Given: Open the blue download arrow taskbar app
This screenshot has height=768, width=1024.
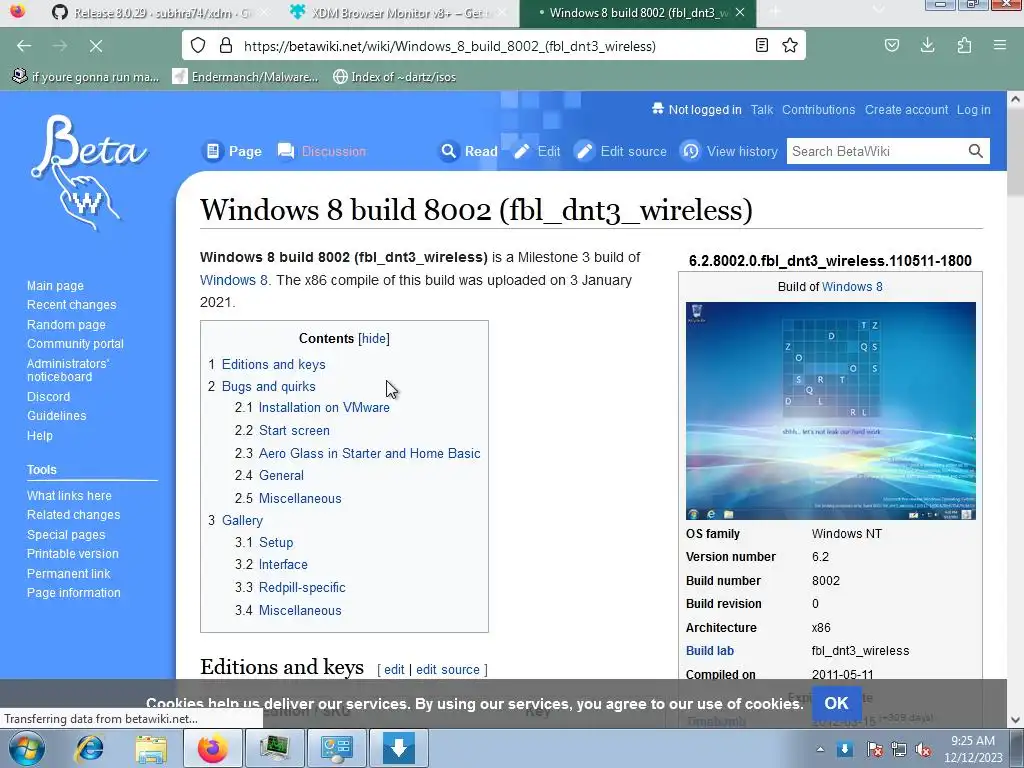Looking at the screenshot, I should click(399, 748).
